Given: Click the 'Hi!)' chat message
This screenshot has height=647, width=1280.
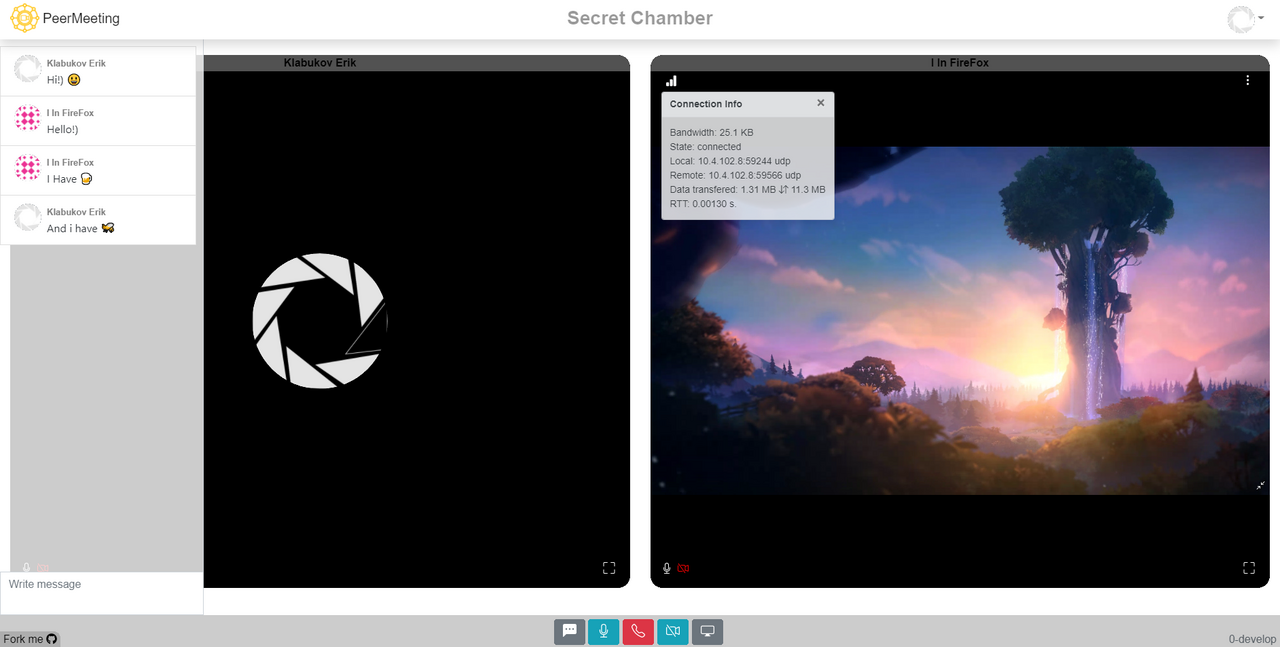Looking at the screenshot, I should tap(64, 80).
